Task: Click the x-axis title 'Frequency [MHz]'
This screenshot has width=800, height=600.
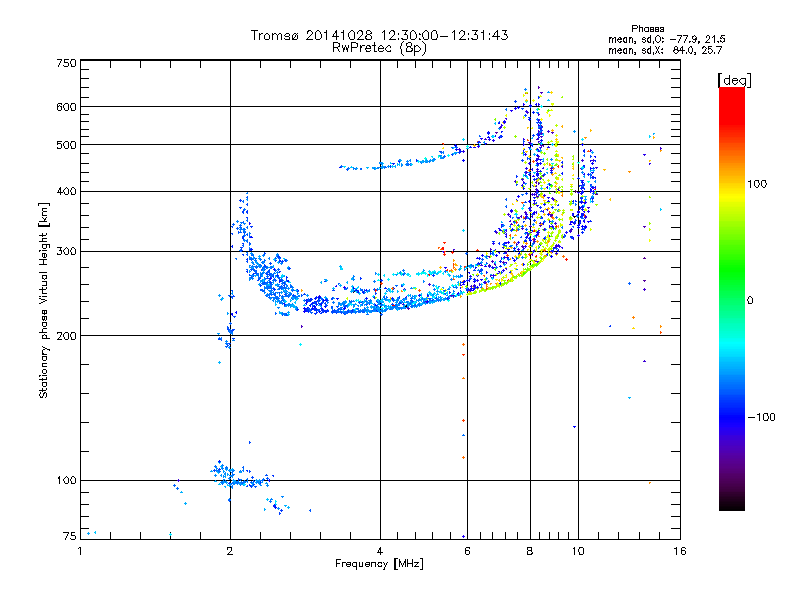Action: [379, 564]
